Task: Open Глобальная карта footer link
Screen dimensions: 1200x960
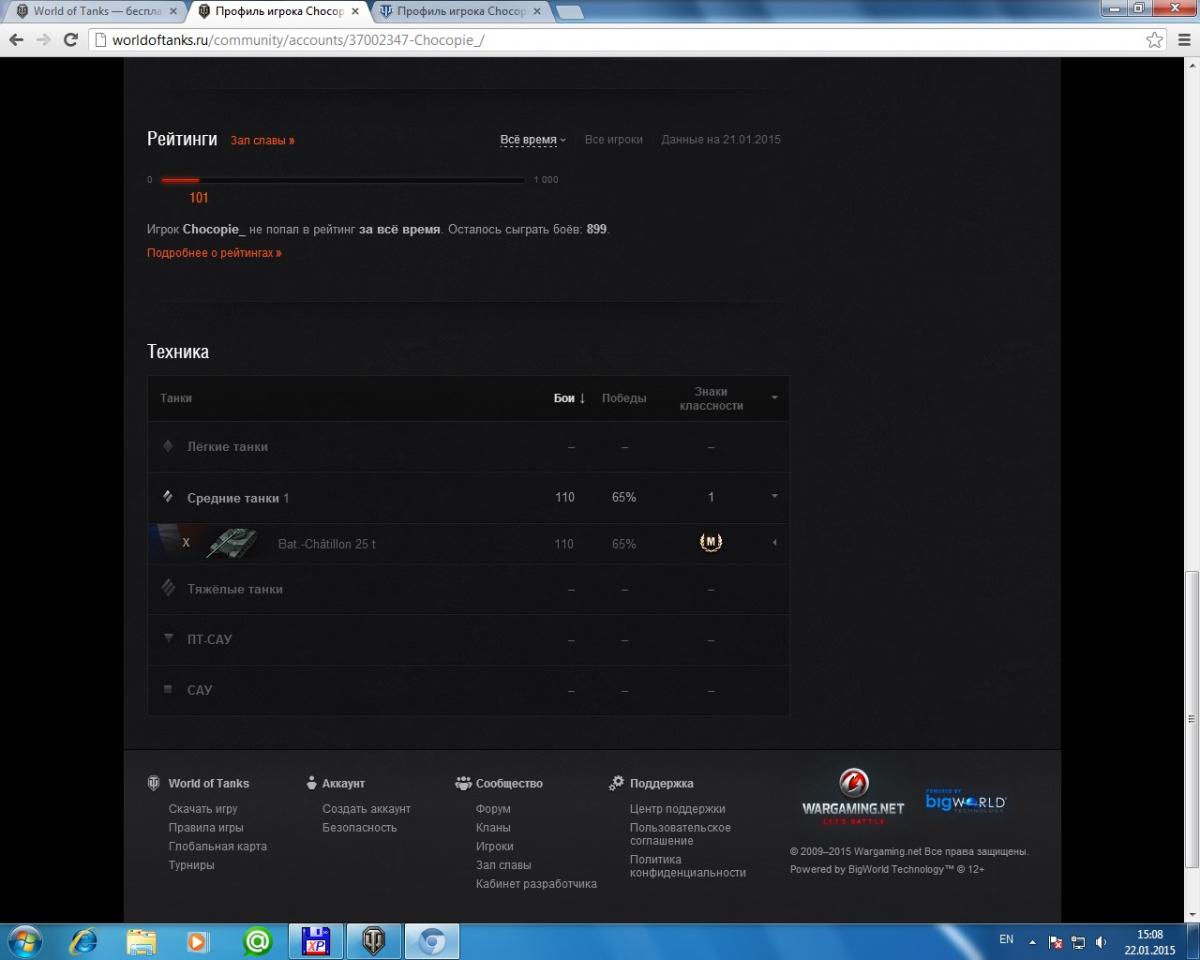Action: pos(218,846)
